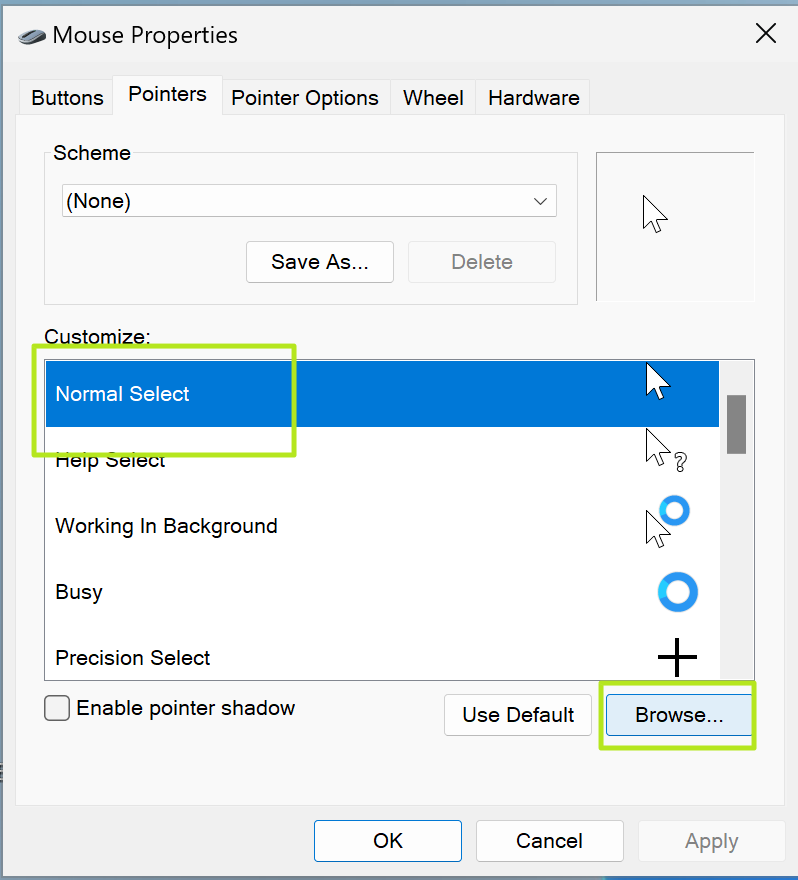Click Use Default to reset the pointer
The image size is (798, 880).
tap(517, 714)
